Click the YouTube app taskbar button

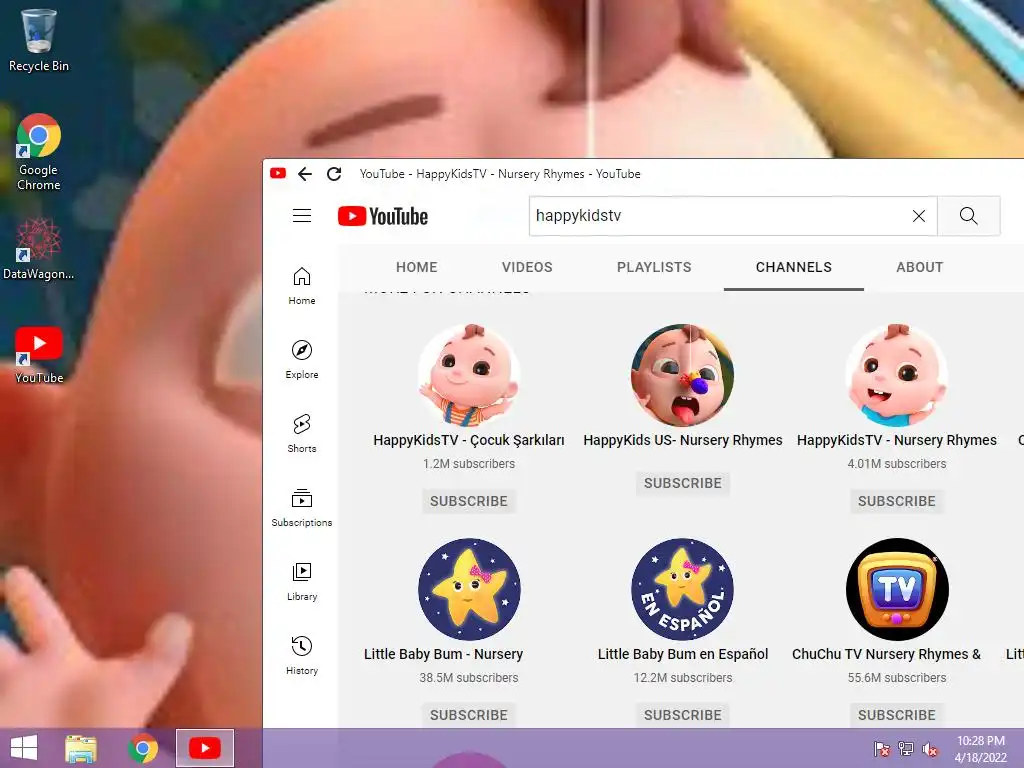(x=204, y=748)
